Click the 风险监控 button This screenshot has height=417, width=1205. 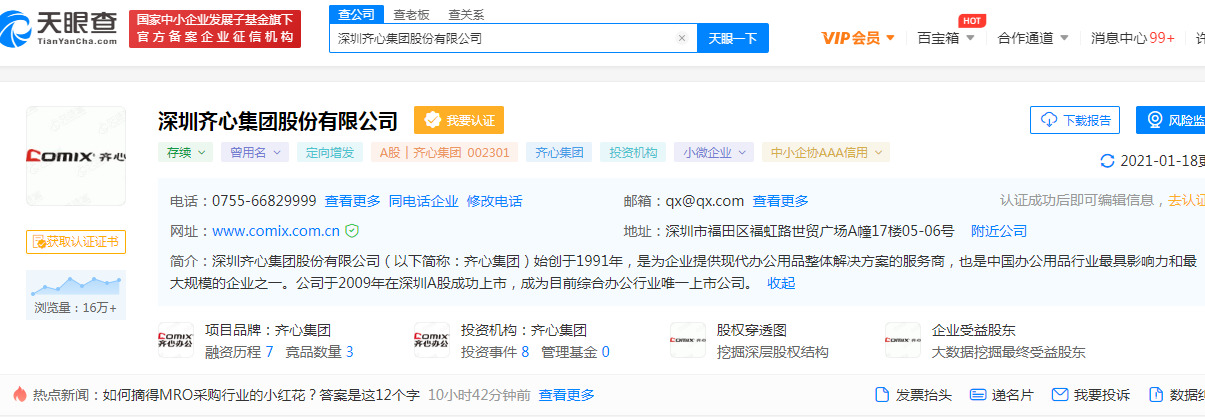coord(1171,120)
